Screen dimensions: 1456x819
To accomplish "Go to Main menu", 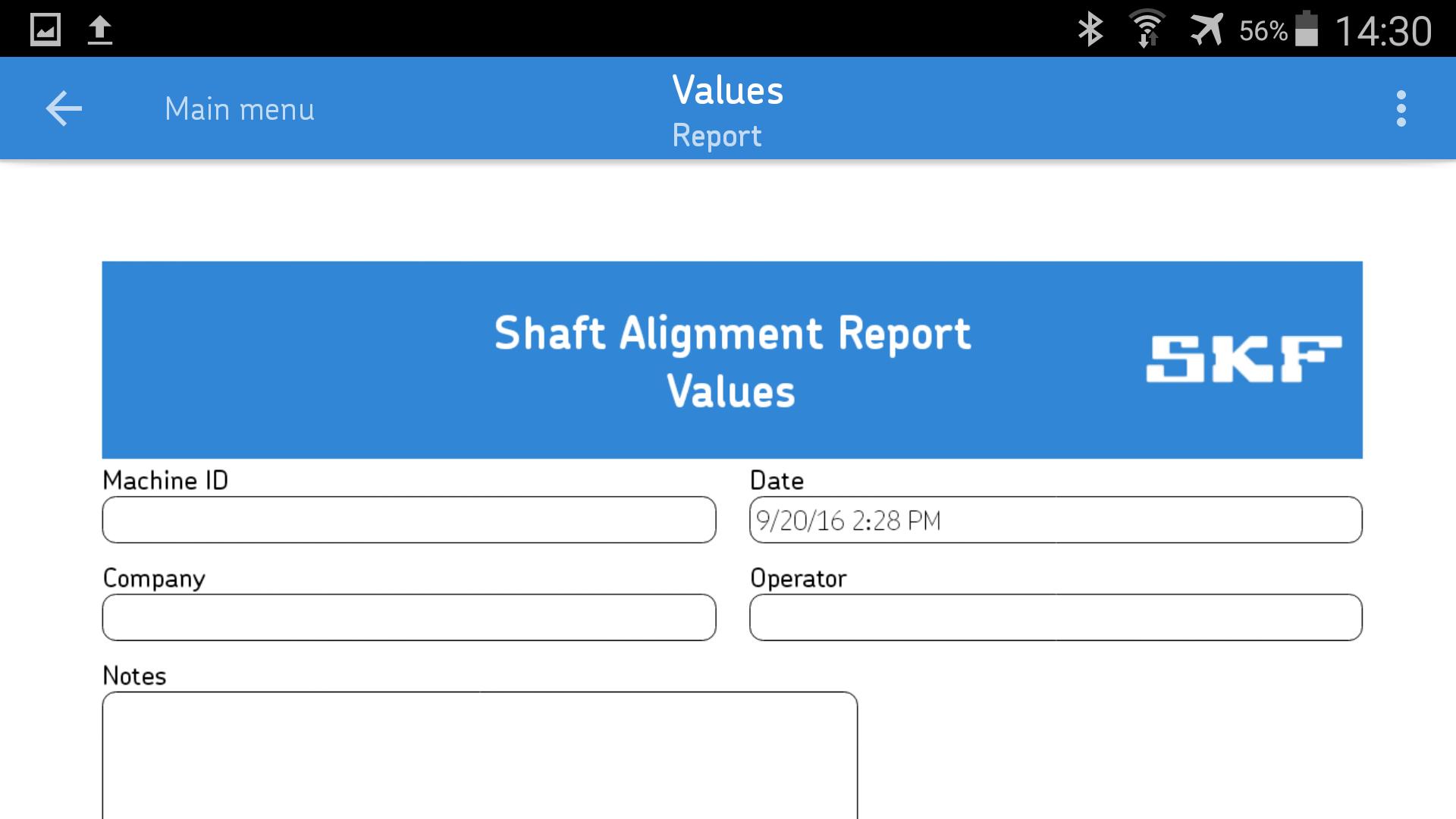I will 239,109.
